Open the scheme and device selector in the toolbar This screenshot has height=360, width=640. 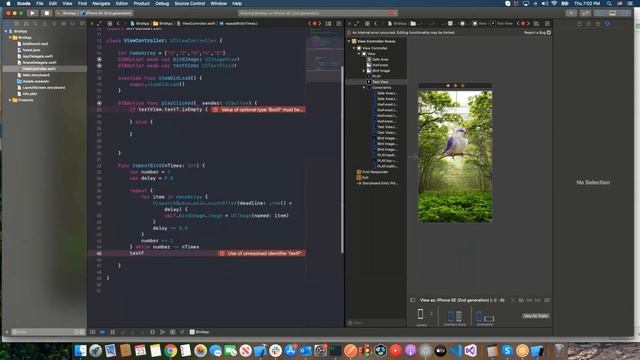click(94, 13)
